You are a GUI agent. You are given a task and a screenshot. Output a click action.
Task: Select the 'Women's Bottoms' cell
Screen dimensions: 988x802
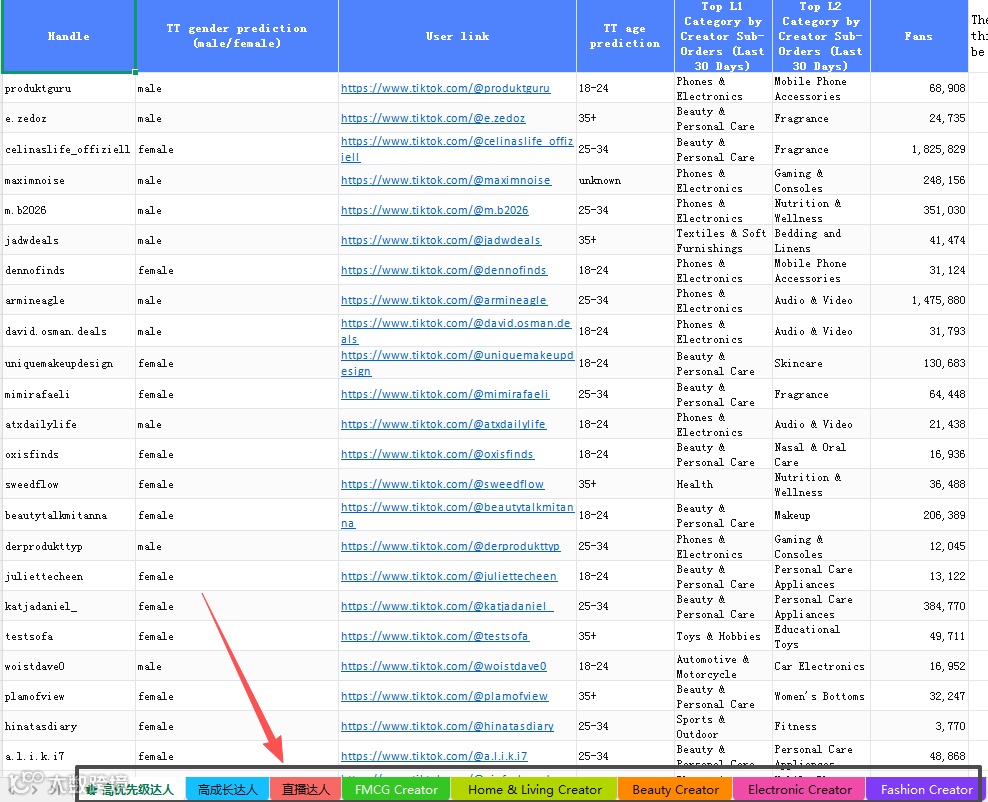[x=821, y=696]
